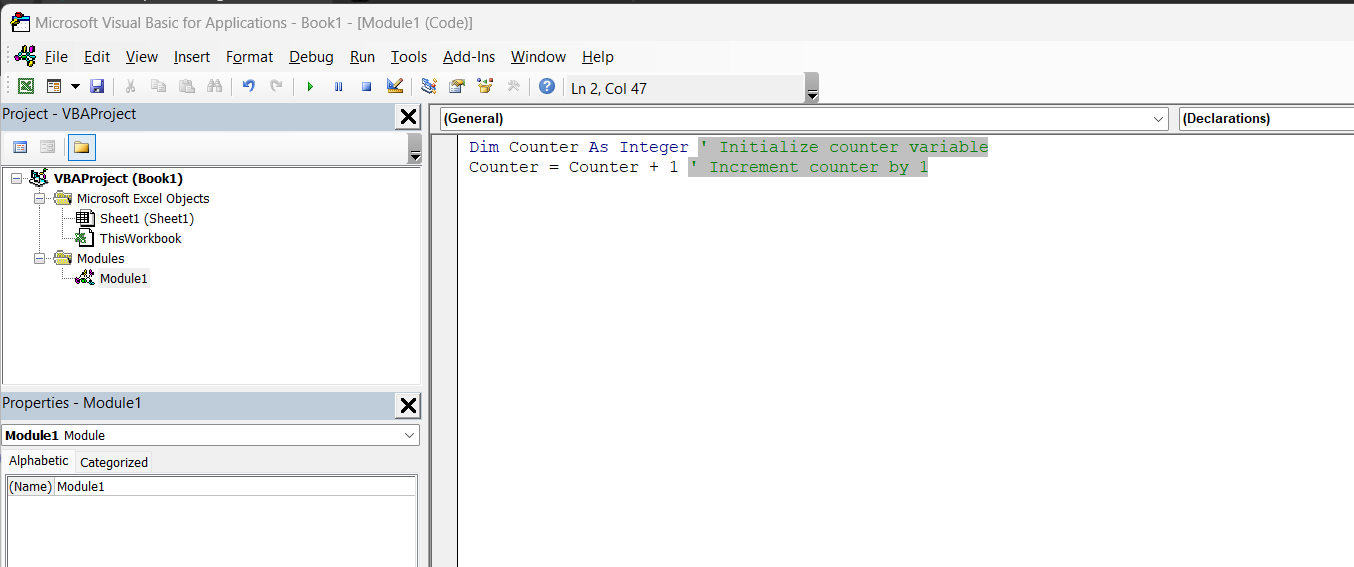Click the (Name) property label cell

coord(30,486)
